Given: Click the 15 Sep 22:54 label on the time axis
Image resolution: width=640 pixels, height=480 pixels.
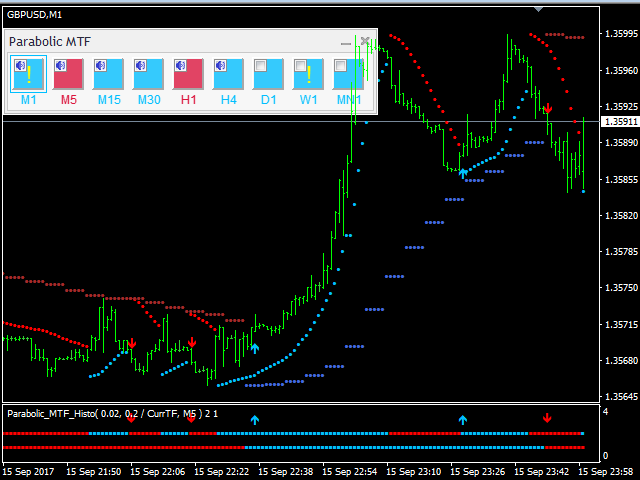Looking at the screenshot, I should coord(349,472).
